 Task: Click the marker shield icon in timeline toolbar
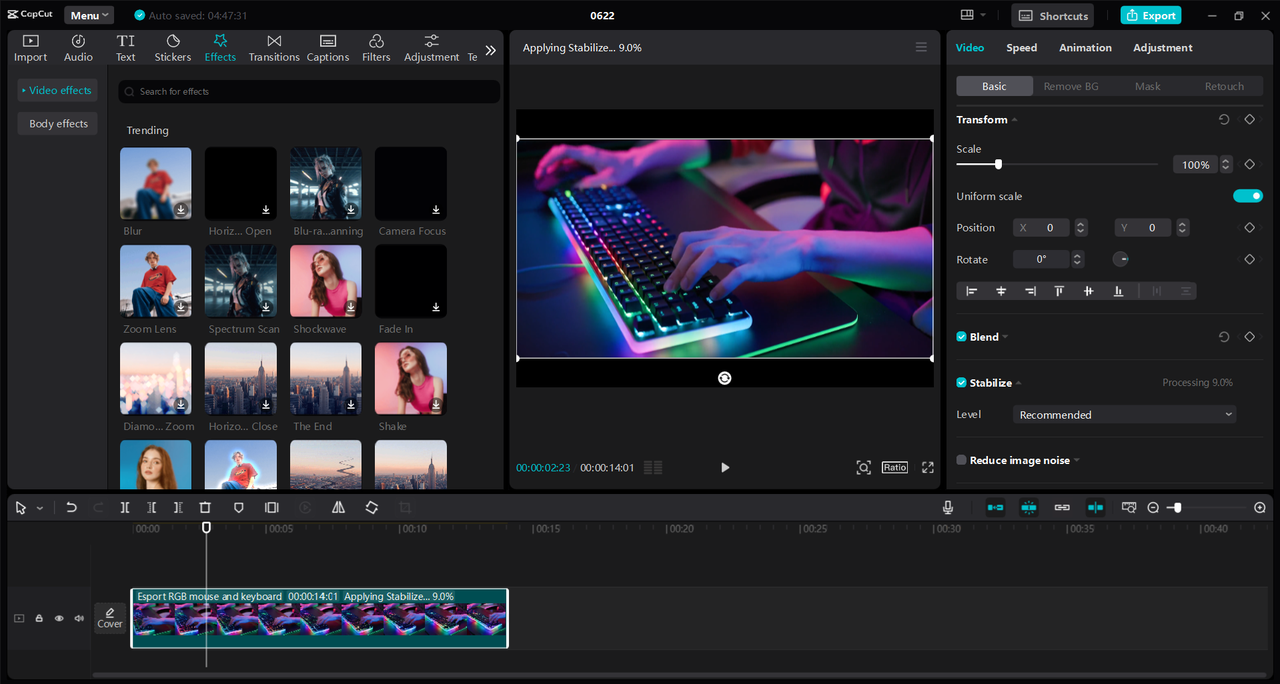click(x=238, y=508)
